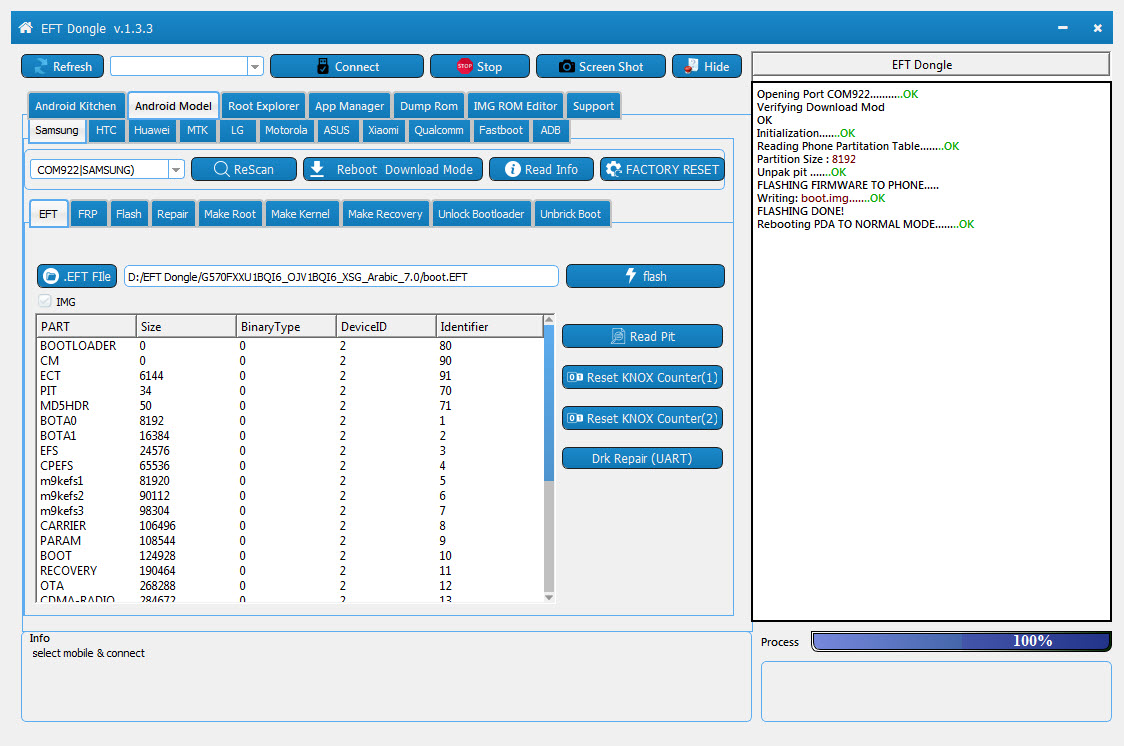Open the FRP sub-tab
The image size is (1124, 746).
[88, 214]
